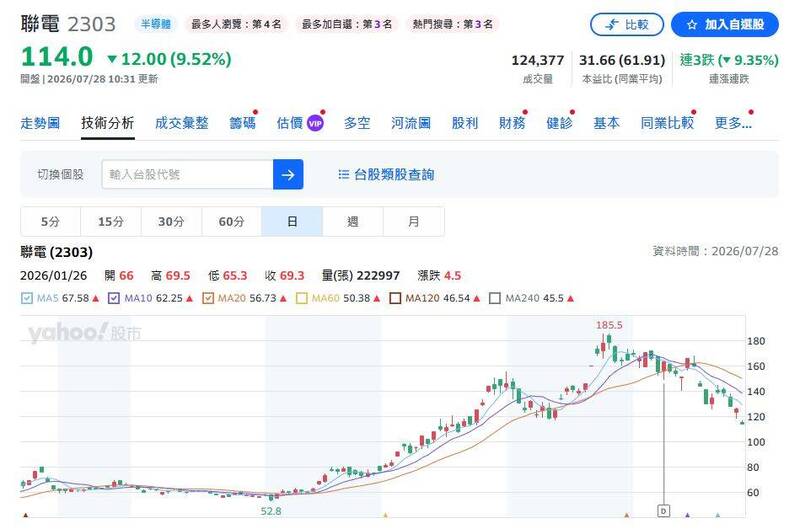Open the 股利 tab
The height and width of the screenshot is (529, 800).
465,123
